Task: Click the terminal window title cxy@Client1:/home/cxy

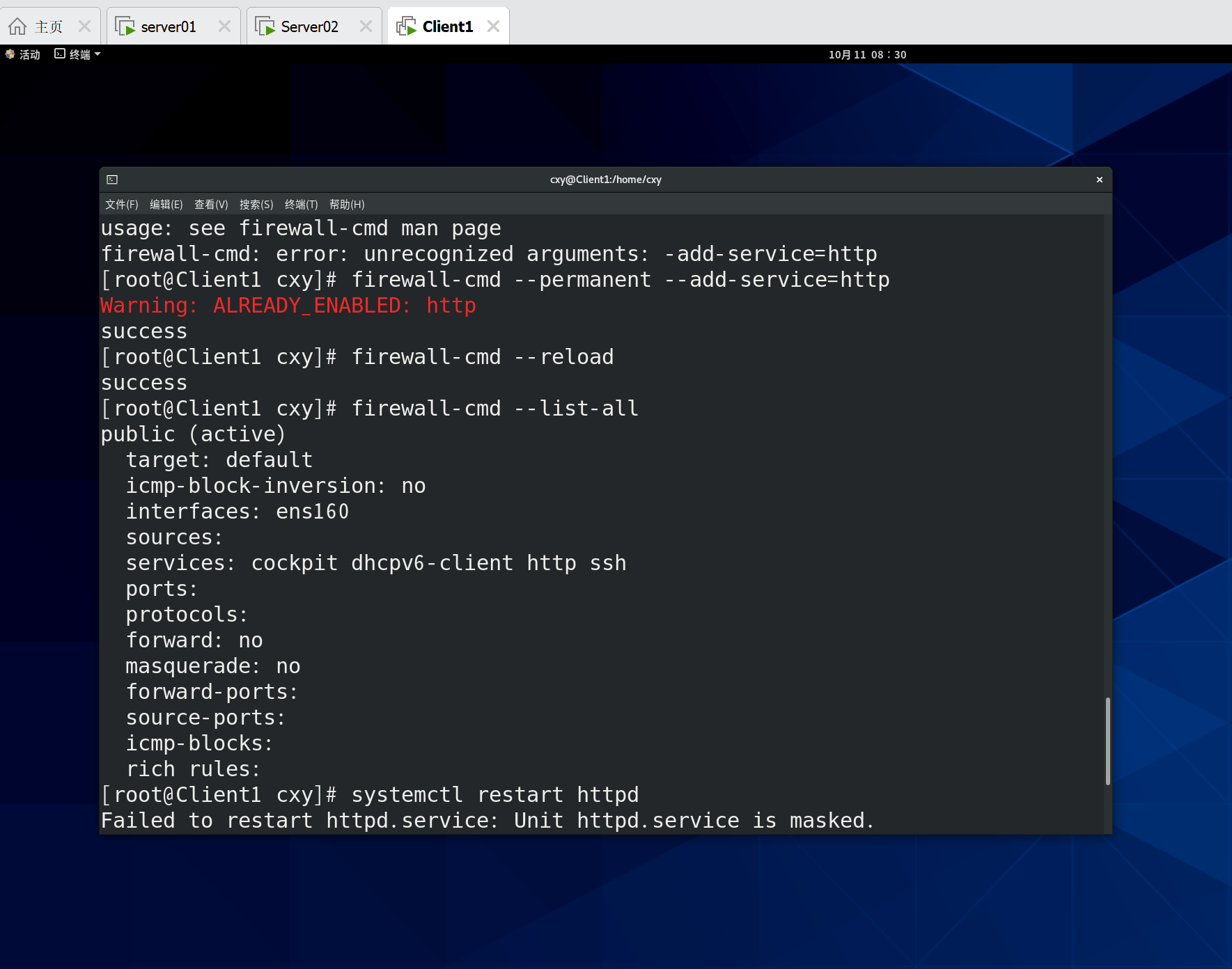Action: pos(606,180)
